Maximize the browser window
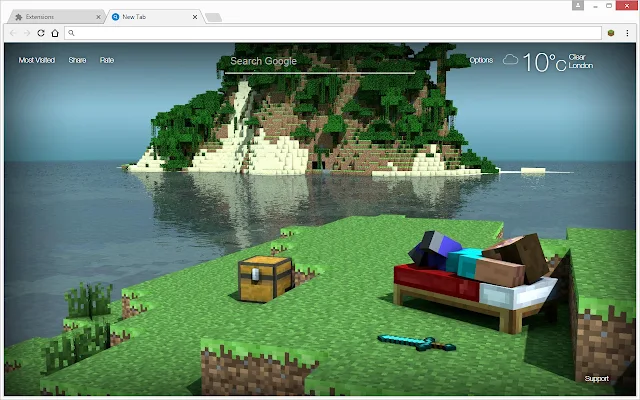Viewport: 640px width, 400px height. [609, 6]
